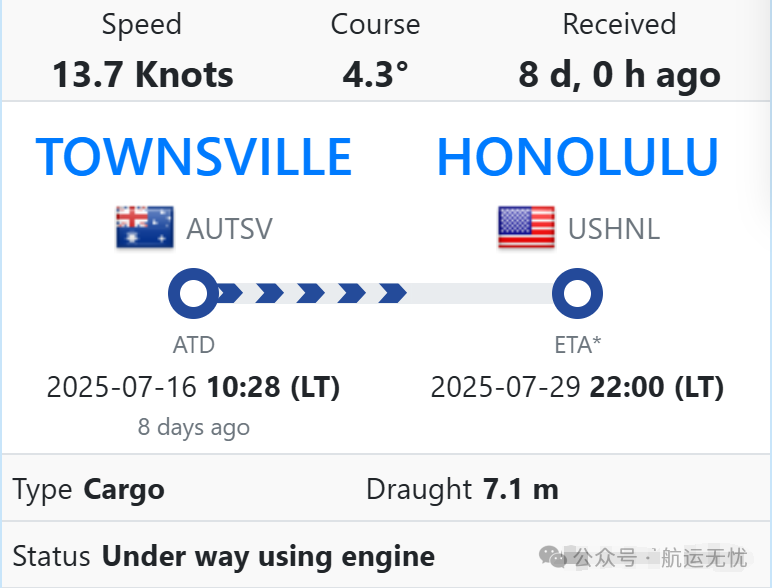The height and width of the screenshot is (588, 772).
Task: Open the HONOLULU destination port link
Action: tap(578, 157)
